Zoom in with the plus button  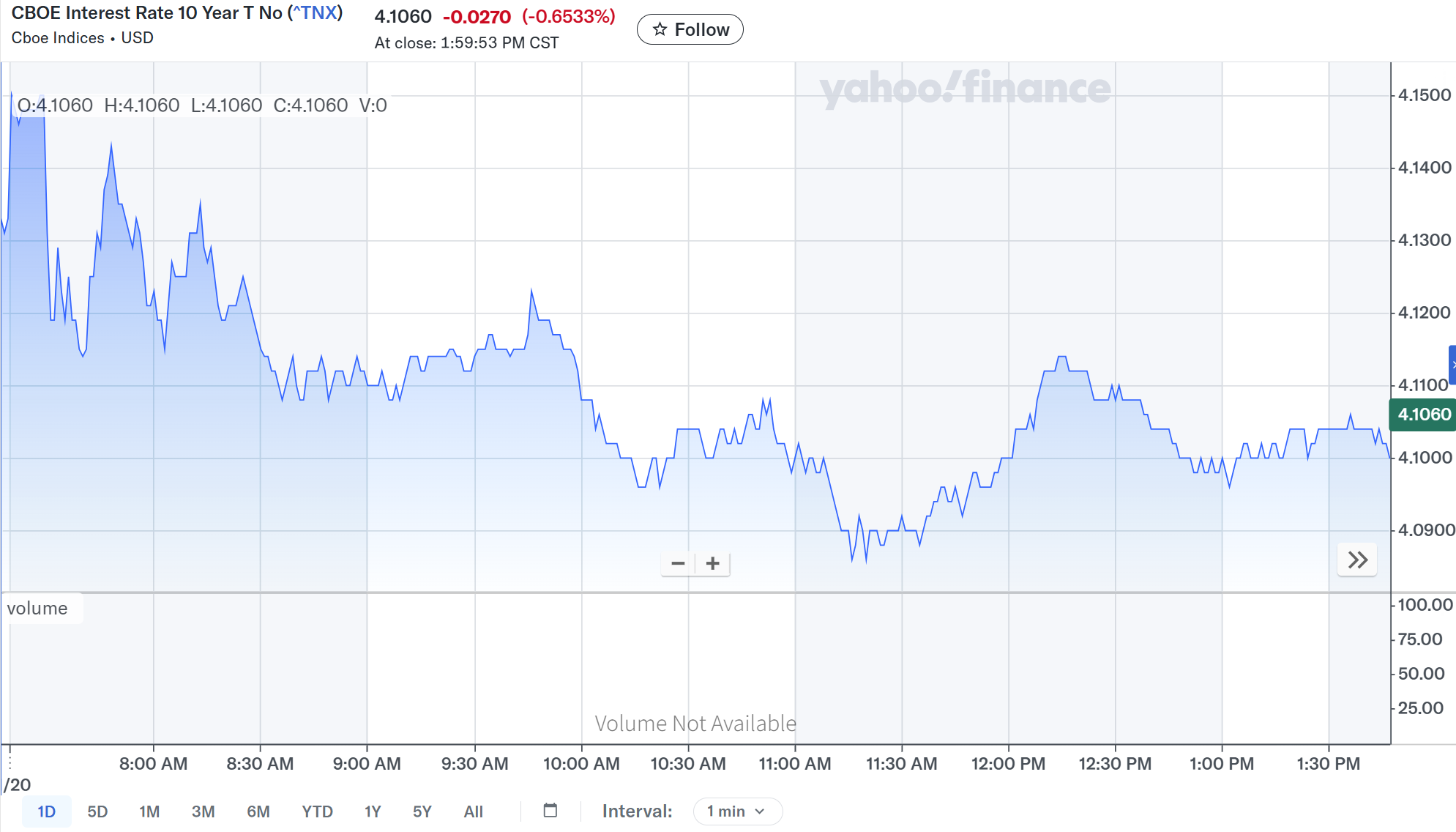coord(712,563)
